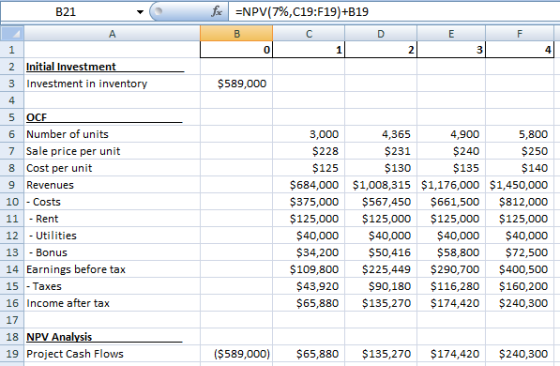Select row 19 header
This screenshot has width=560, height=366.
click(12, 354)
